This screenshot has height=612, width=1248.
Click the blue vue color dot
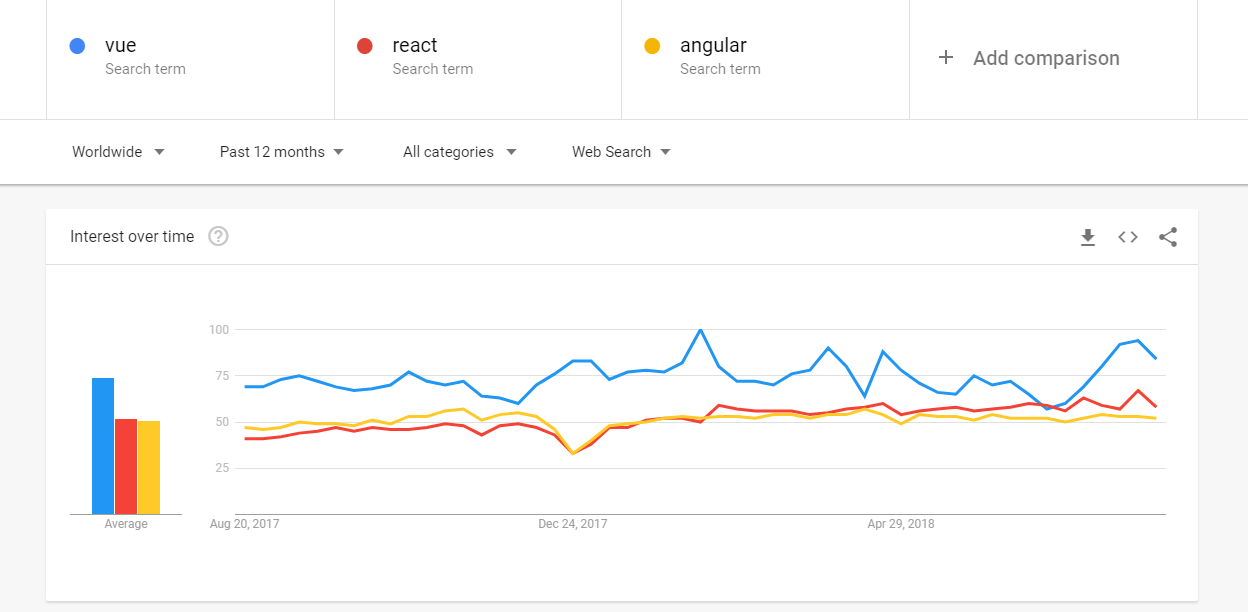pos(77,46)
